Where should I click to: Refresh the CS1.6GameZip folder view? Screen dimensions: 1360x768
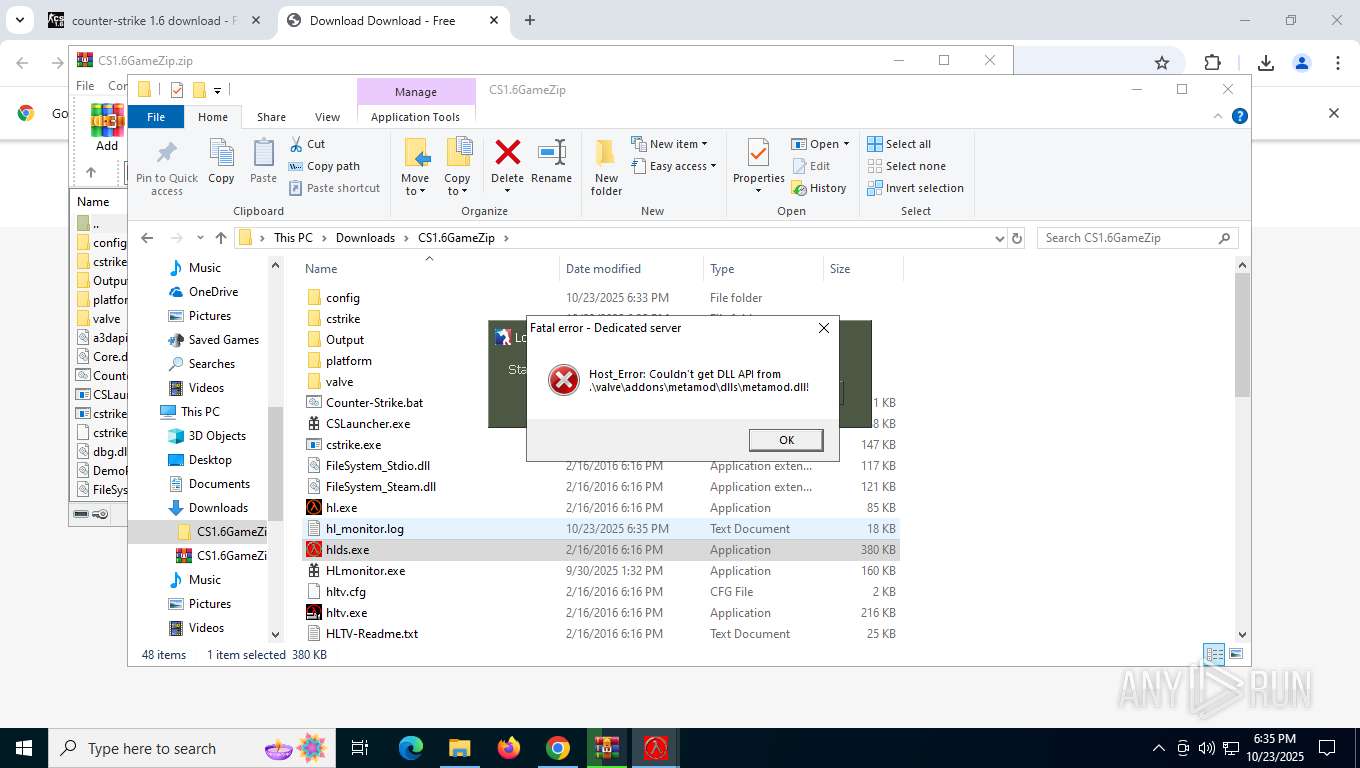1018,238
